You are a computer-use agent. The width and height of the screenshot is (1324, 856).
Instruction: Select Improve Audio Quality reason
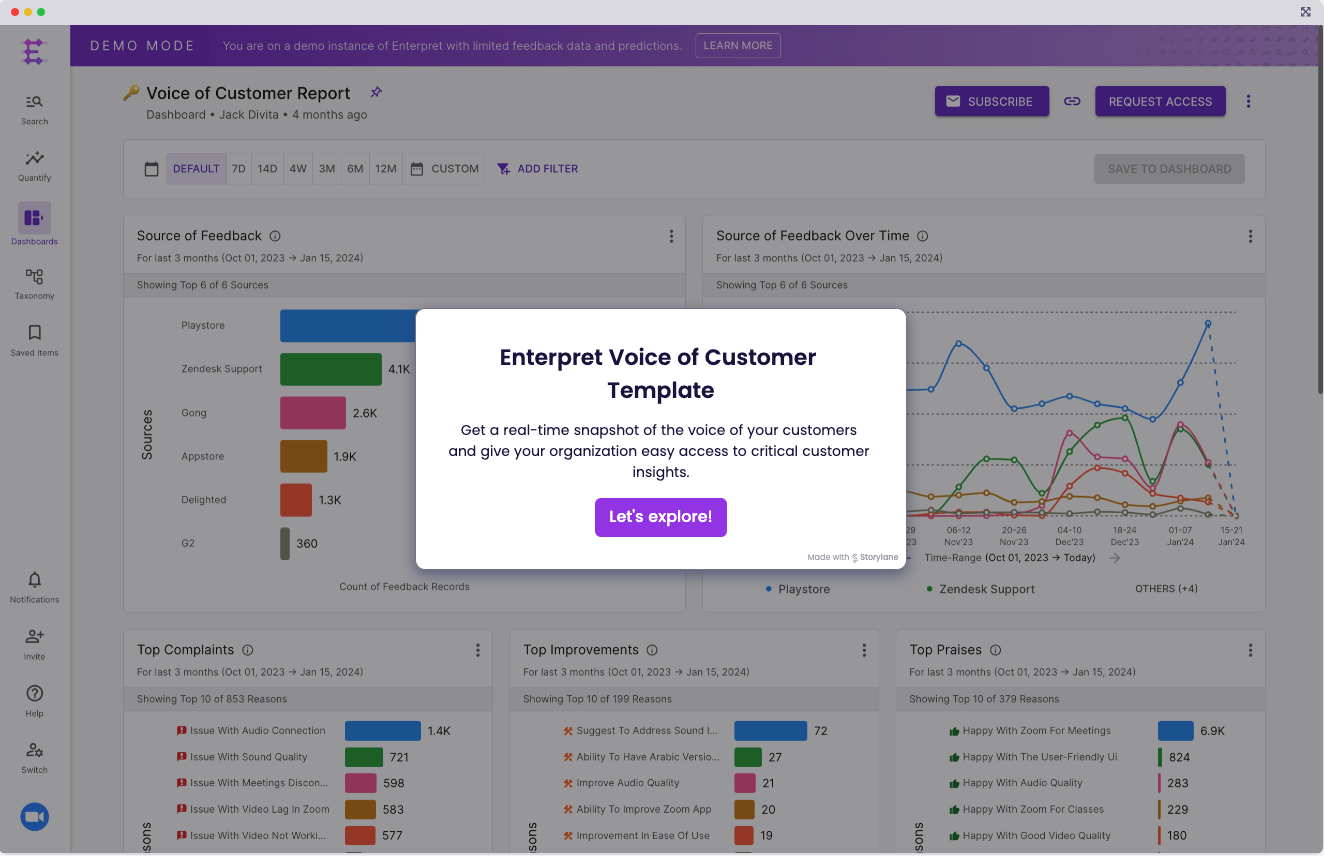click(x=628, y=783)
